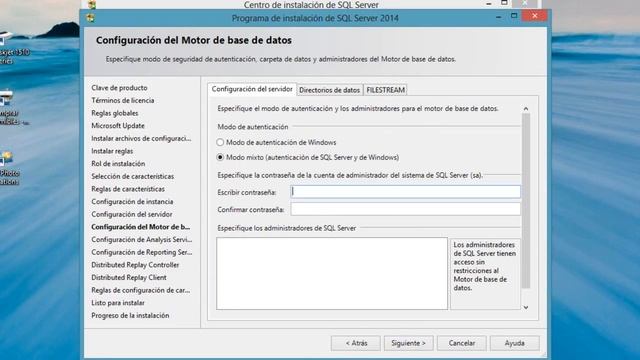Select Configuración de Reporting Services step
This screenshot has height=360, width=640.
coord(141,252)
